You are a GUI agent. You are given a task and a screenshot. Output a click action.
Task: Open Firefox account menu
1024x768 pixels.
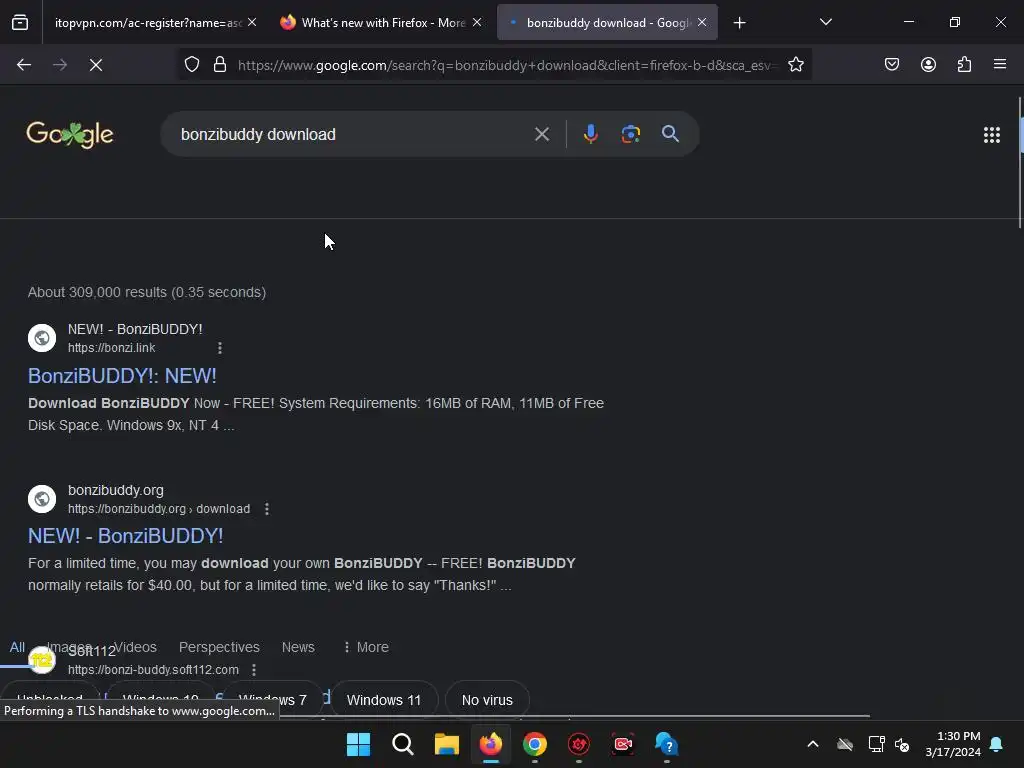(x=928, y=65)
